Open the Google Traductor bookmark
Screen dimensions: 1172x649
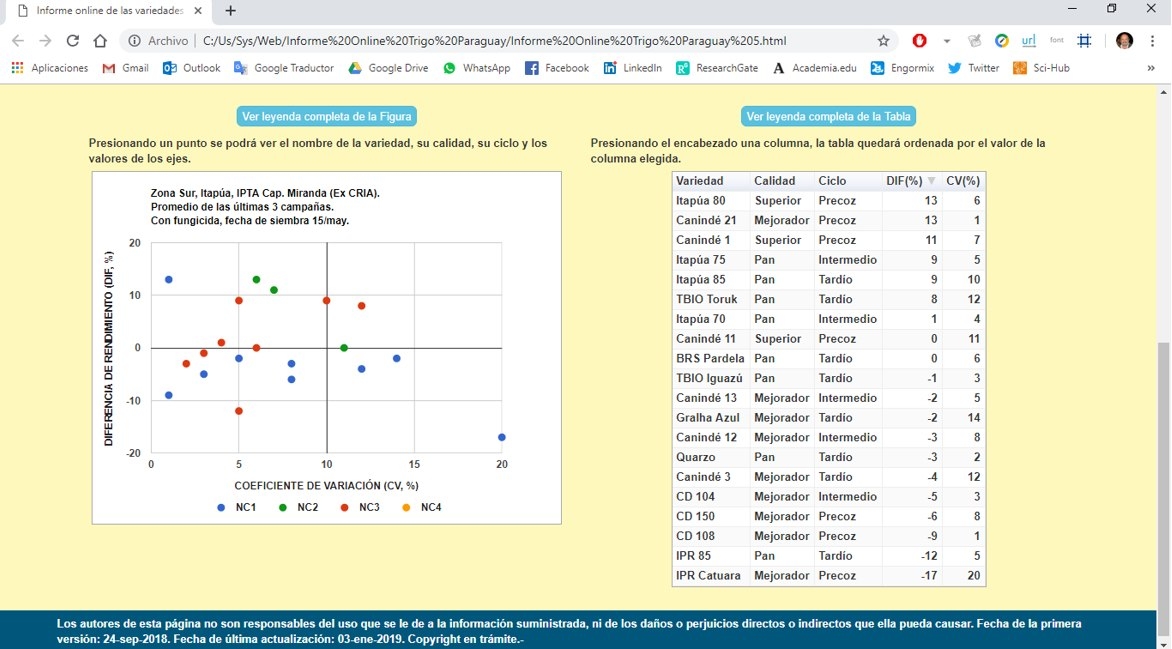pos(284,68)
